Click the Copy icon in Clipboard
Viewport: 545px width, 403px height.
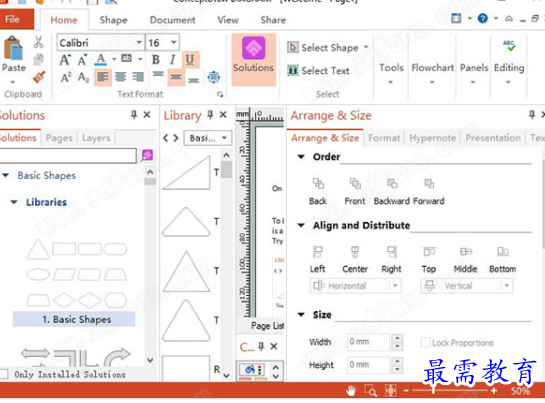(39, 59)
